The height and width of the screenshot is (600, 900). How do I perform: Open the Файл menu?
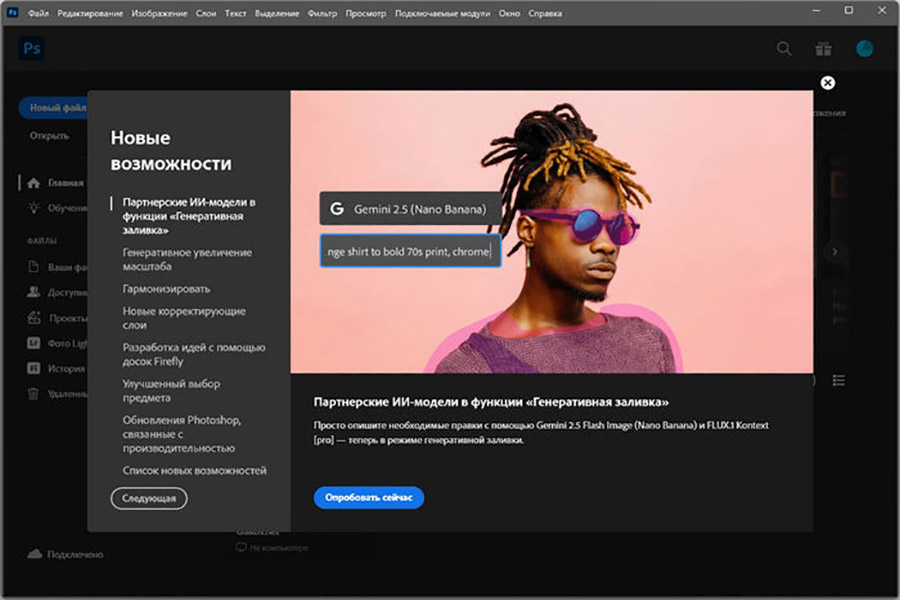coord(39,13)
